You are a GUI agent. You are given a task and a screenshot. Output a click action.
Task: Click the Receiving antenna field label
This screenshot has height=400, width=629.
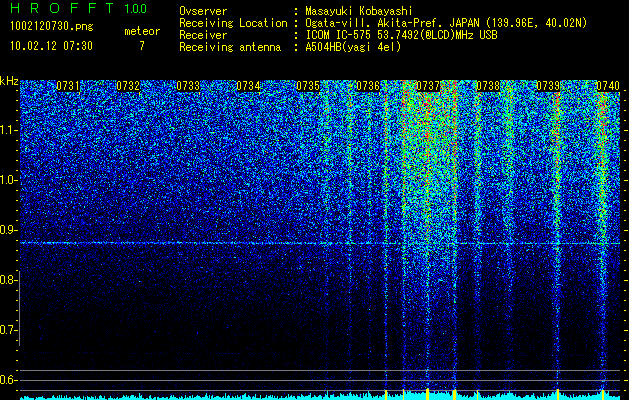(230, 47)
